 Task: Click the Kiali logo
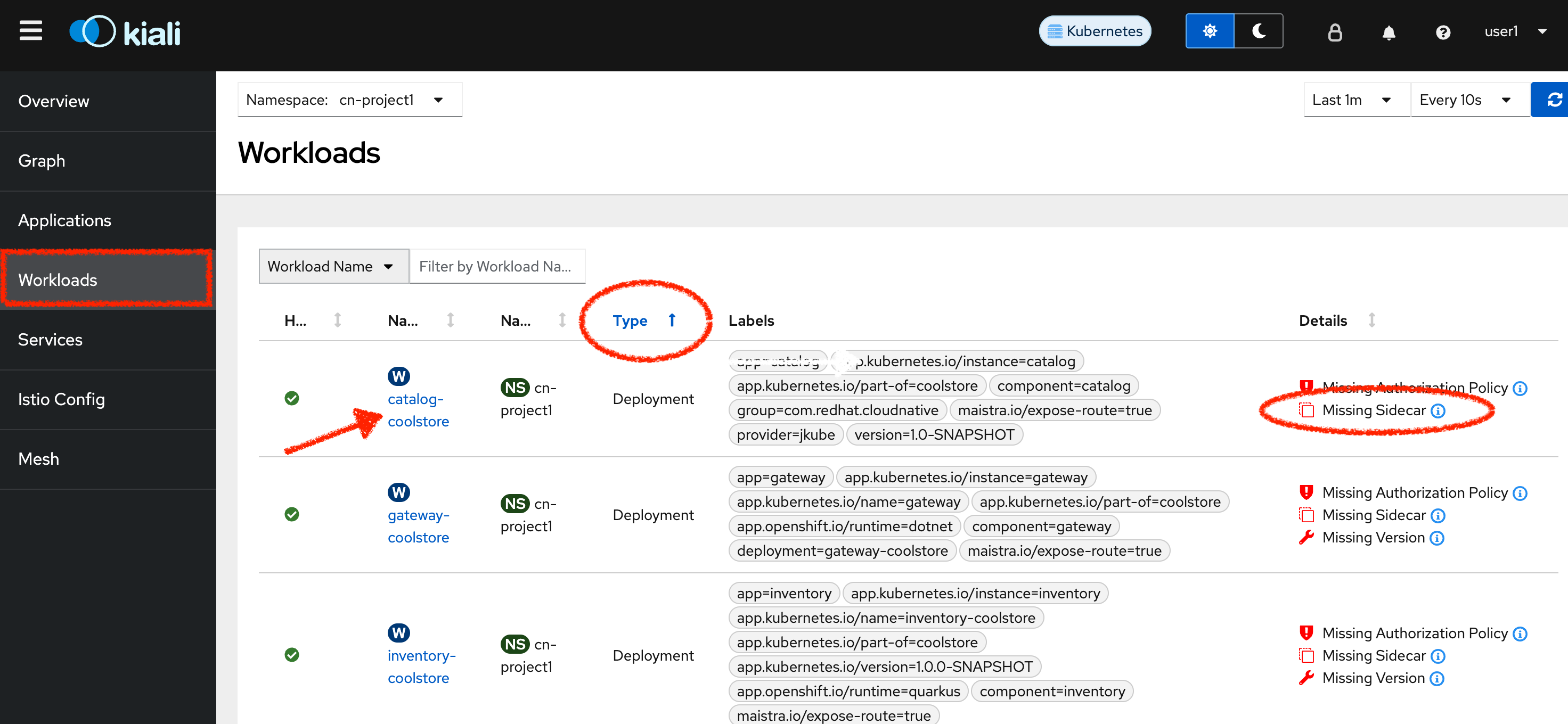pyautogui.click(x=125, y=31)
